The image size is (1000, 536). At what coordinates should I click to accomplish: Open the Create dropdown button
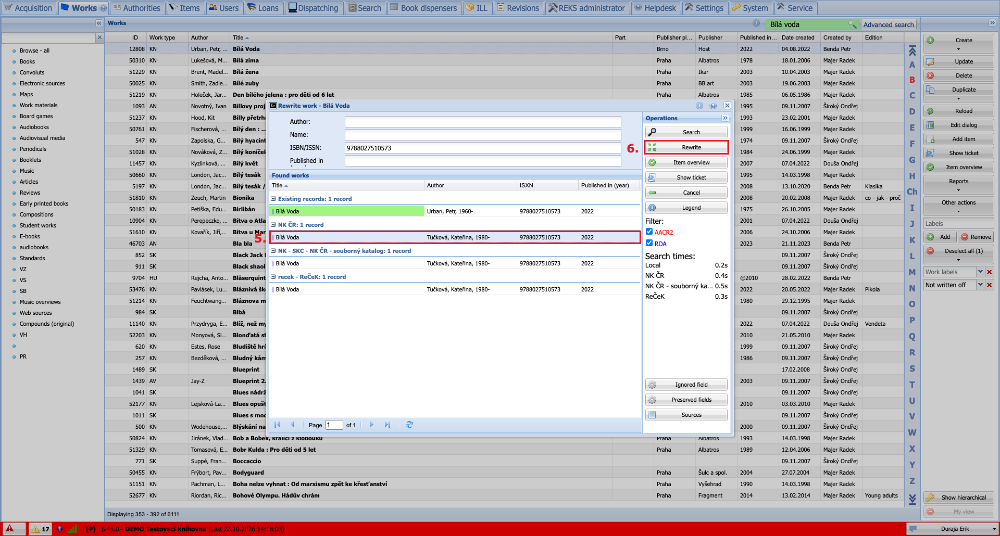click(x=958, y=43)
